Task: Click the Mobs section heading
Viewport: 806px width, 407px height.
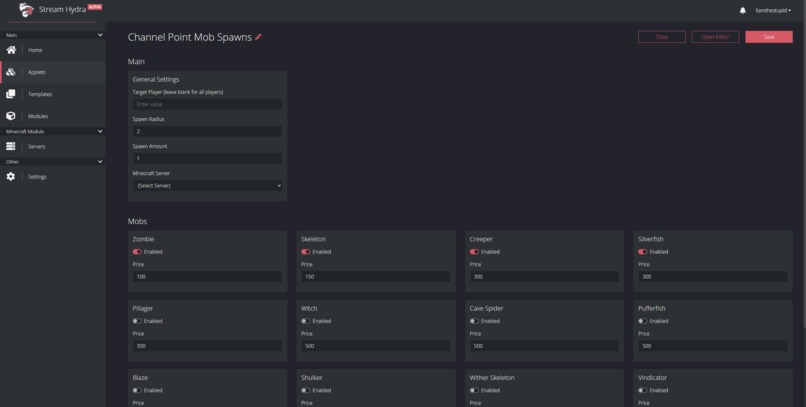Action: [x=137, y=221]
